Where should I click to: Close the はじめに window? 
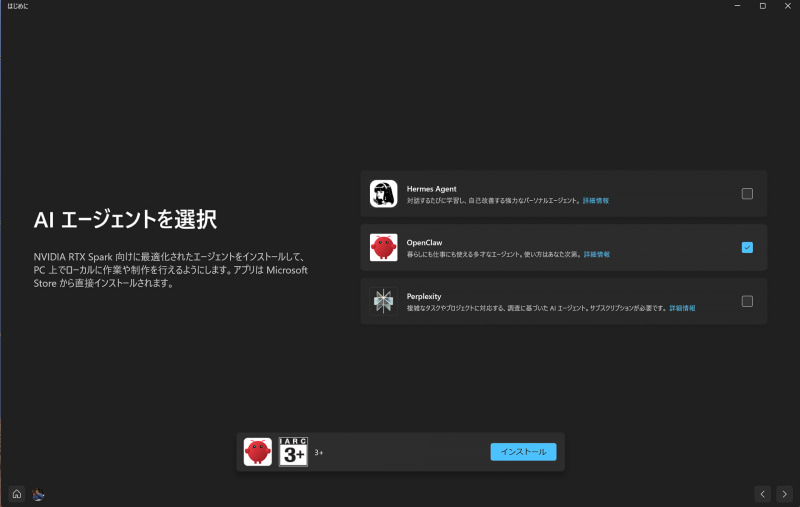(788, 6)
